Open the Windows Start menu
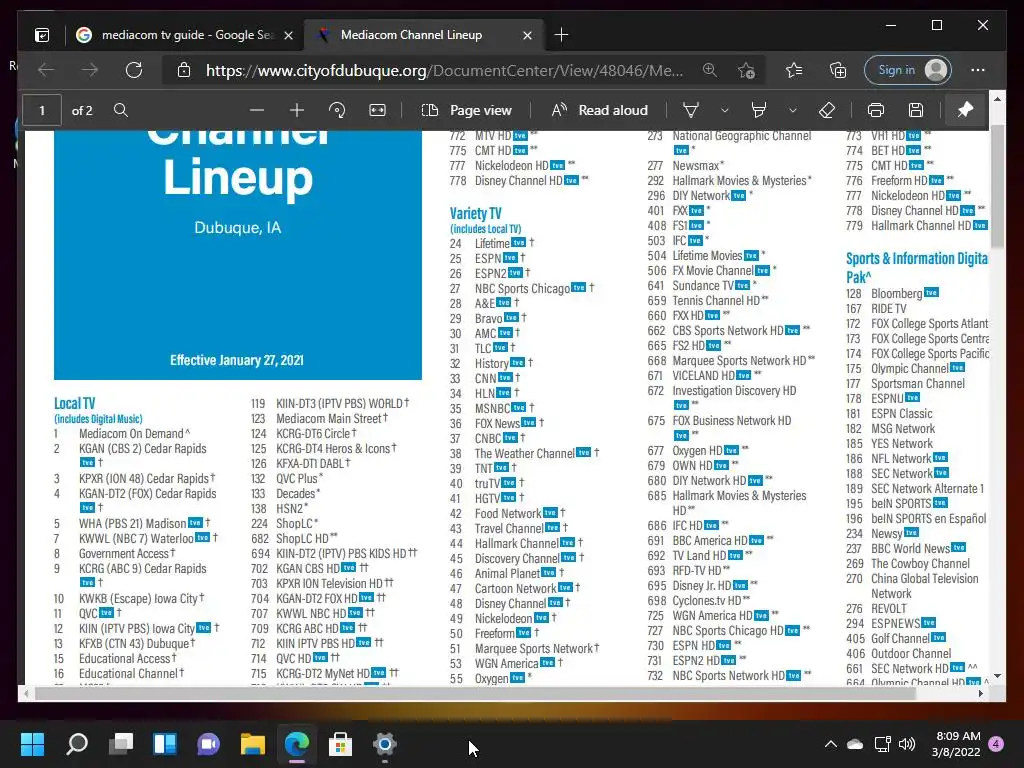Viewport: 1024px width, 768px height. pos(32,744)
